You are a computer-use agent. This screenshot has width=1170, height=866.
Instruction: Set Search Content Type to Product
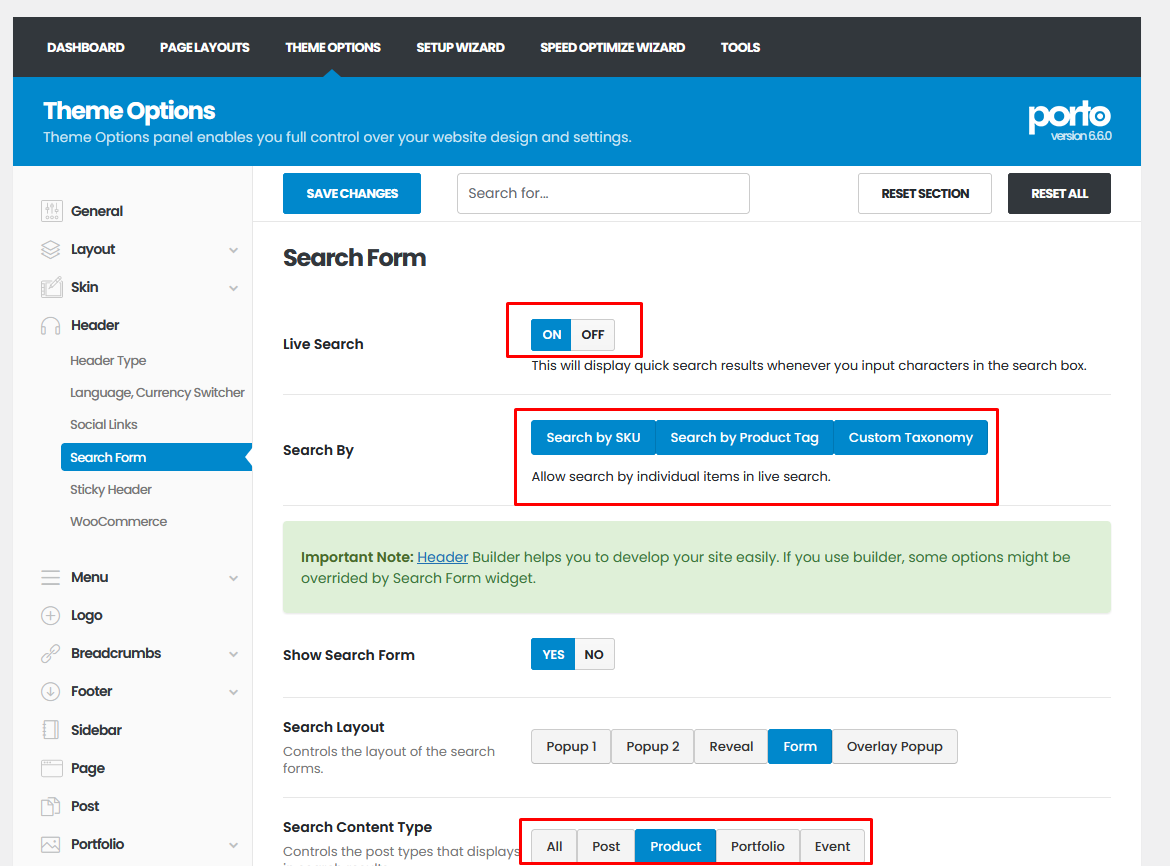click(x=675, y=847)
